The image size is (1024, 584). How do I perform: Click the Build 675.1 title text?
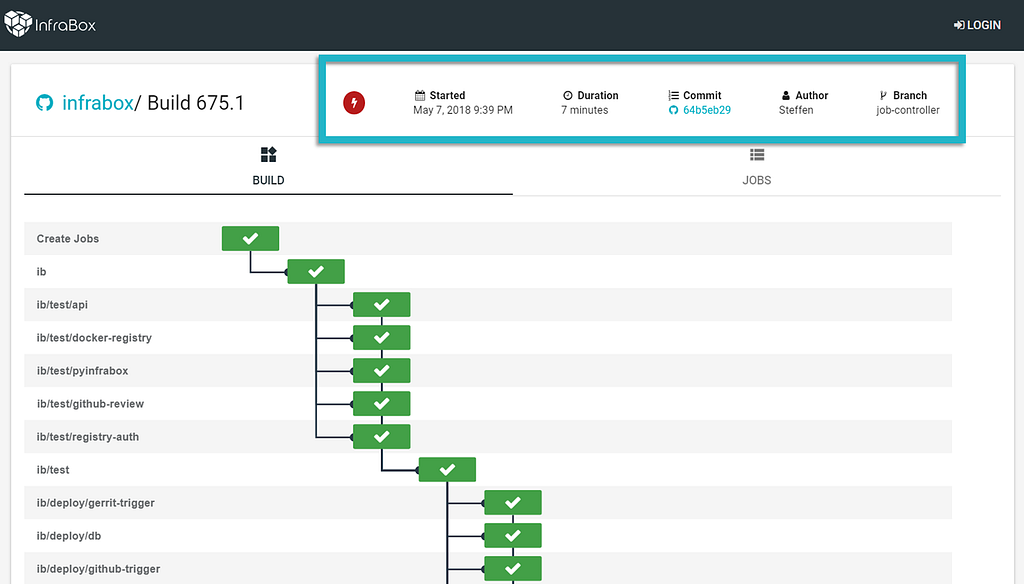point(195,103)
